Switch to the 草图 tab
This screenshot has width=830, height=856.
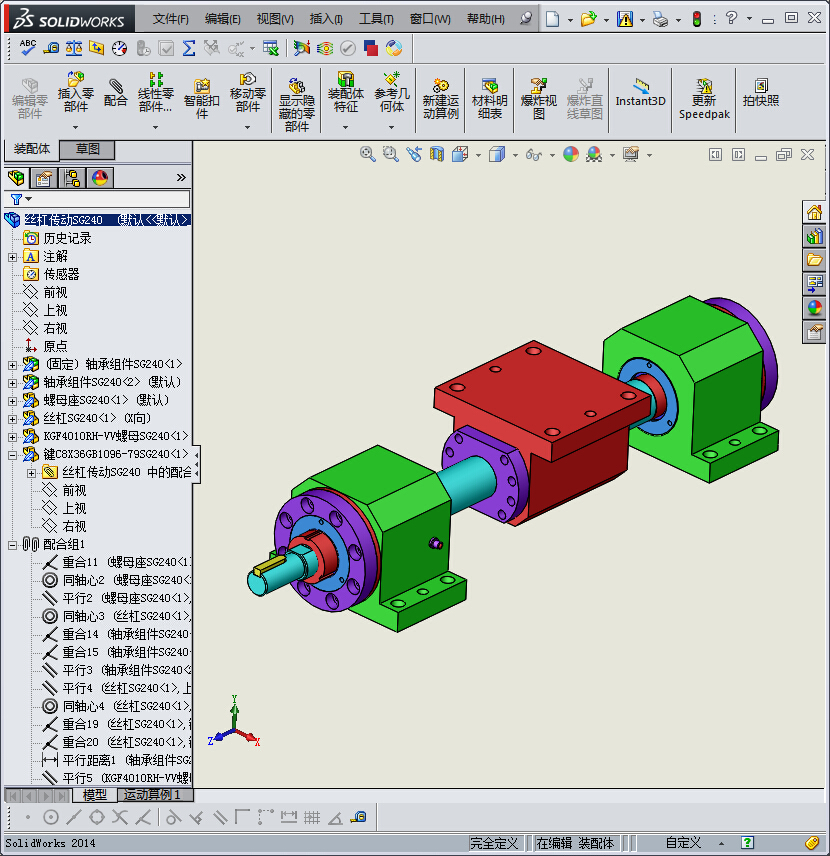pos(87,149)
